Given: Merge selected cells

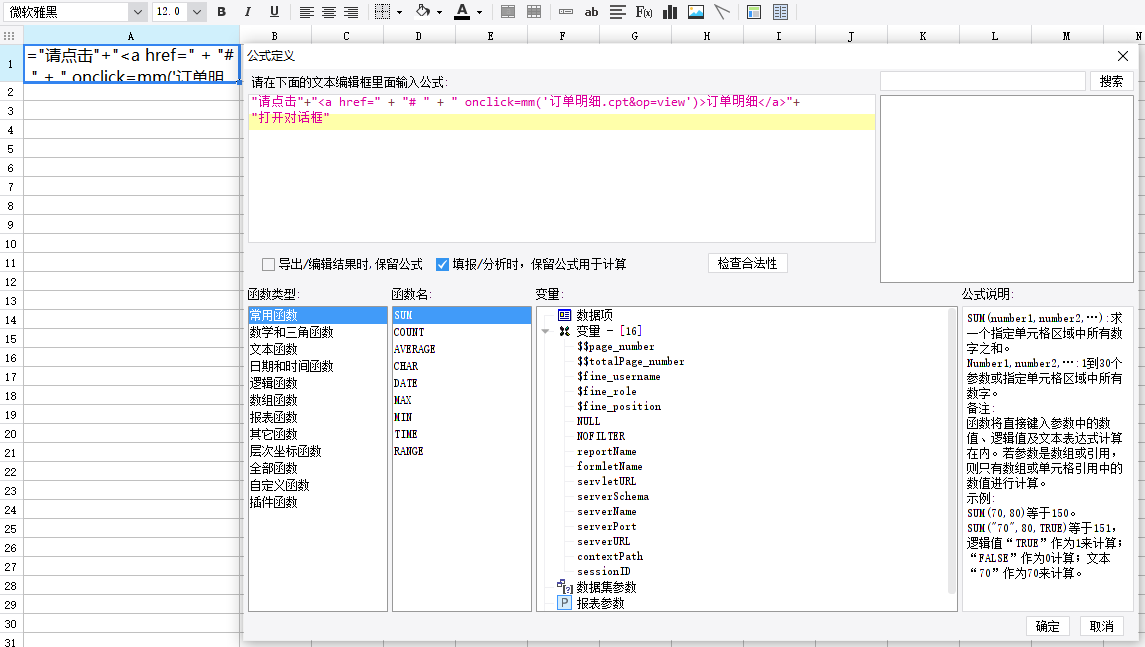Looking at the screenshot, I should [x=508, y=12].
